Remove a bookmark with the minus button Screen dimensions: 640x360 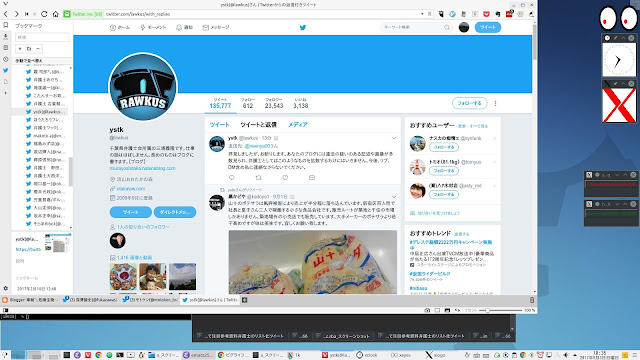[x=38, y=49]
